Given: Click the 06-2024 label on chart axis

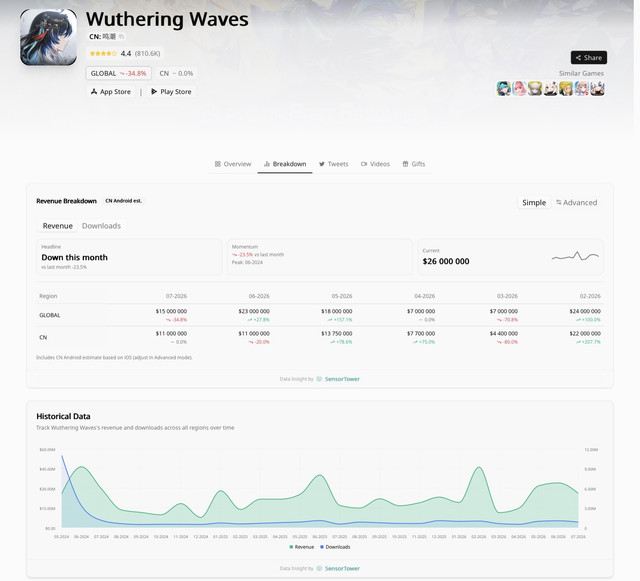Looking at the screenshot, I should click(x=81, y=536).
